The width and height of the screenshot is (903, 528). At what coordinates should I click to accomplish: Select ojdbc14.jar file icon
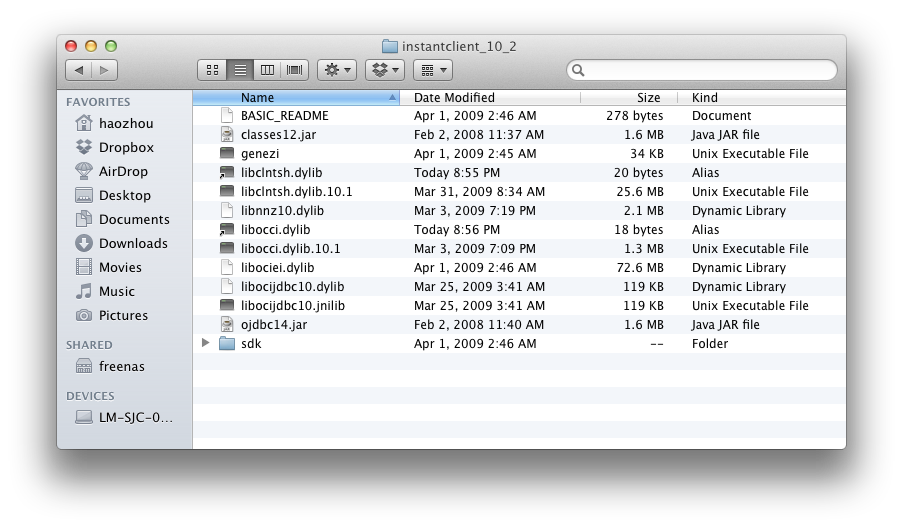227,324
